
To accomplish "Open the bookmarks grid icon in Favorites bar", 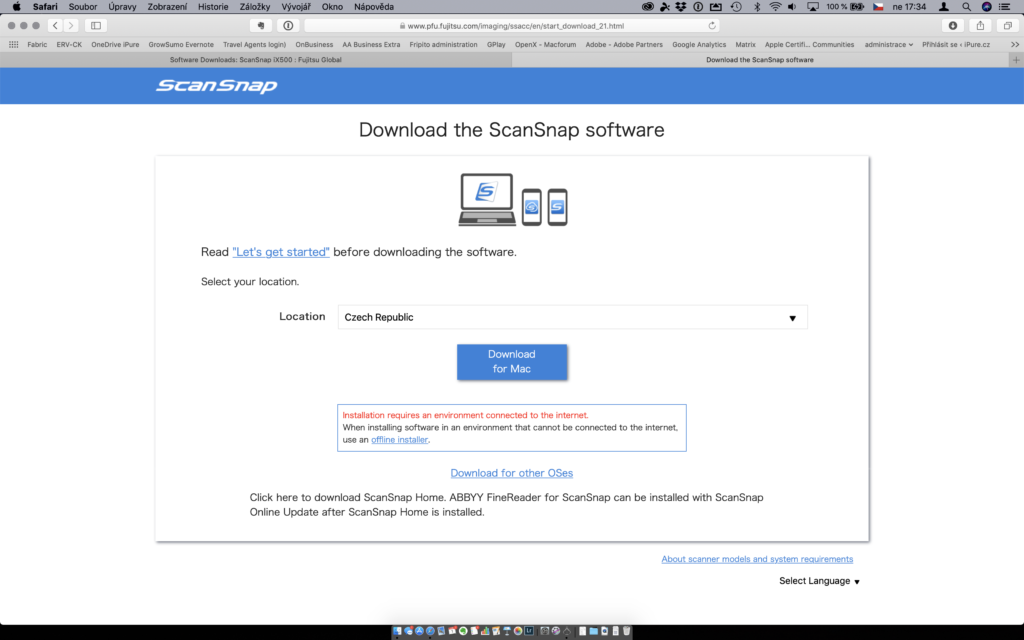I will pyautogui.click(x=13, y=44).
